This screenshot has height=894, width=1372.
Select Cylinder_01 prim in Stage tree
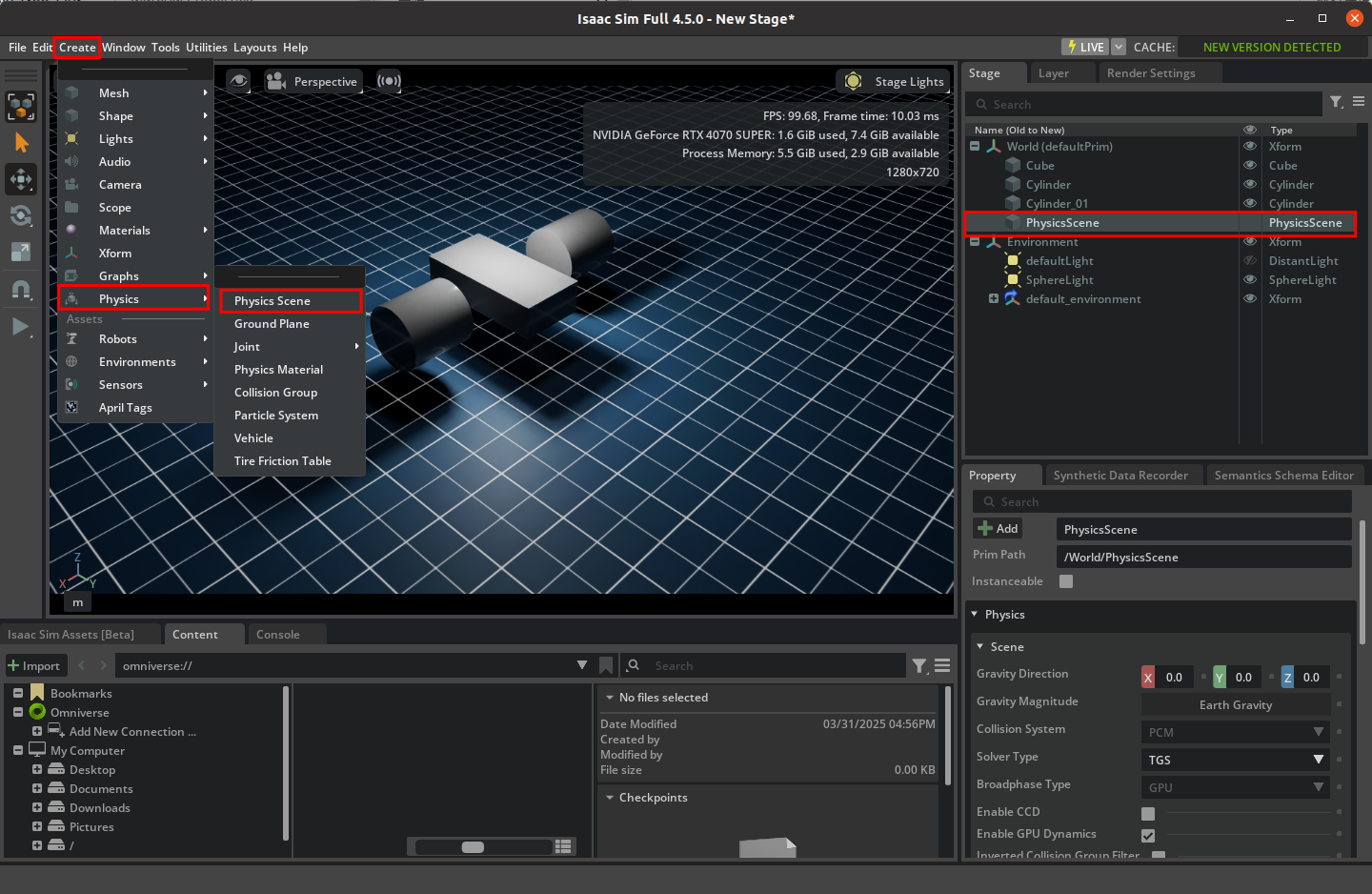1057,203
